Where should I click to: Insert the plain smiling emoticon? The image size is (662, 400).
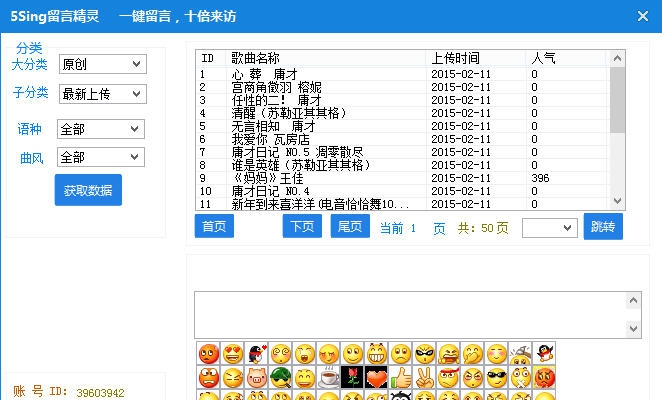[x=353, y=354]
